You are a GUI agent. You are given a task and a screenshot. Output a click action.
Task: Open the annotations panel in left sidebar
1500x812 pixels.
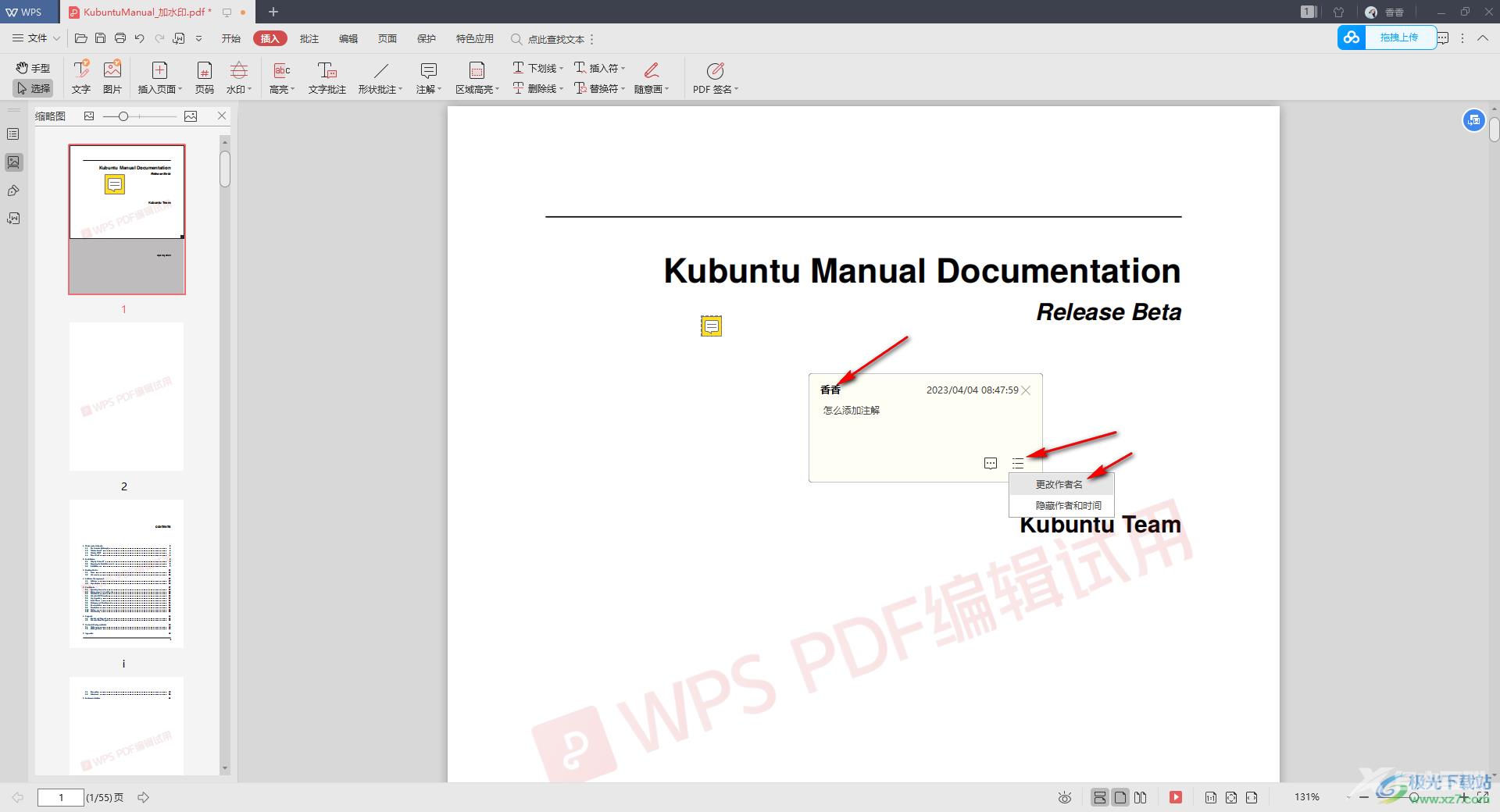[13, 191]
